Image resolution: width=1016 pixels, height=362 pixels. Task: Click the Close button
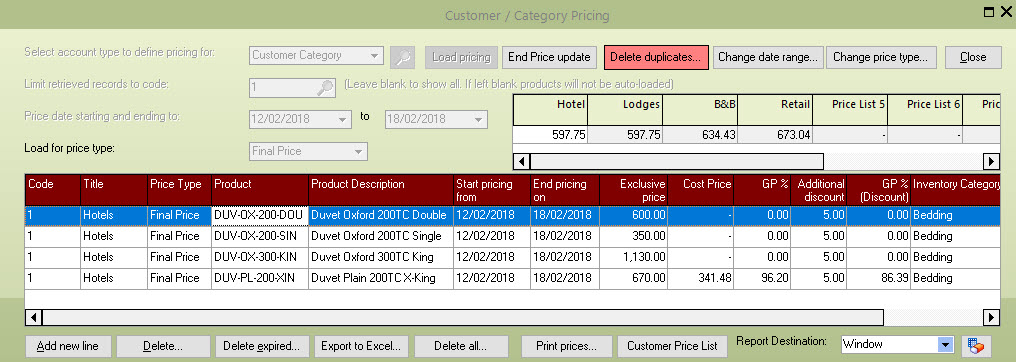pyautogui.click(x=973, y=57)
